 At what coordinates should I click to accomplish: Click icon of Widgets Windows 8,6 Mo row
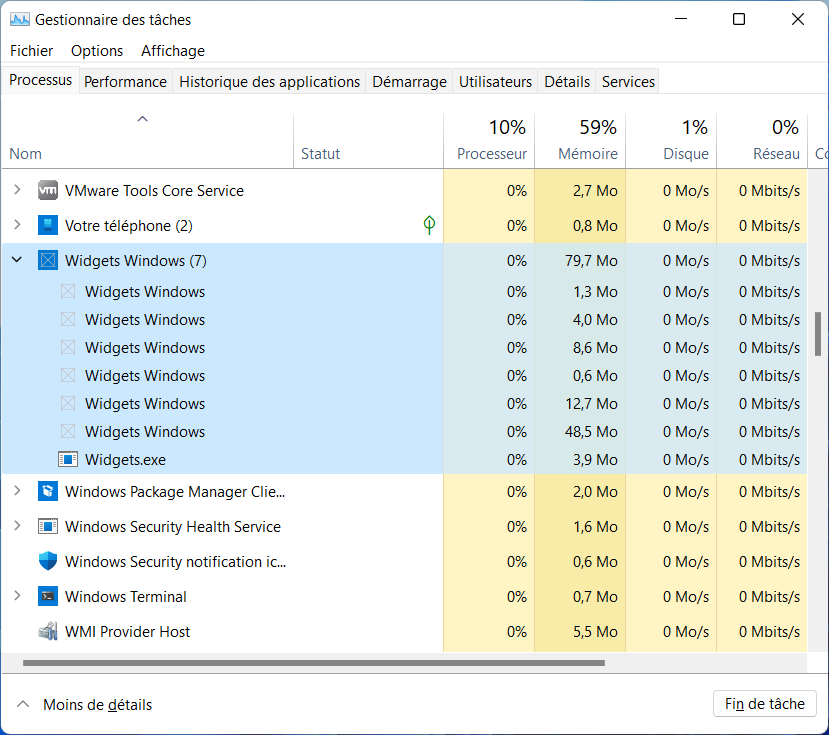click(x=68, y=347)
